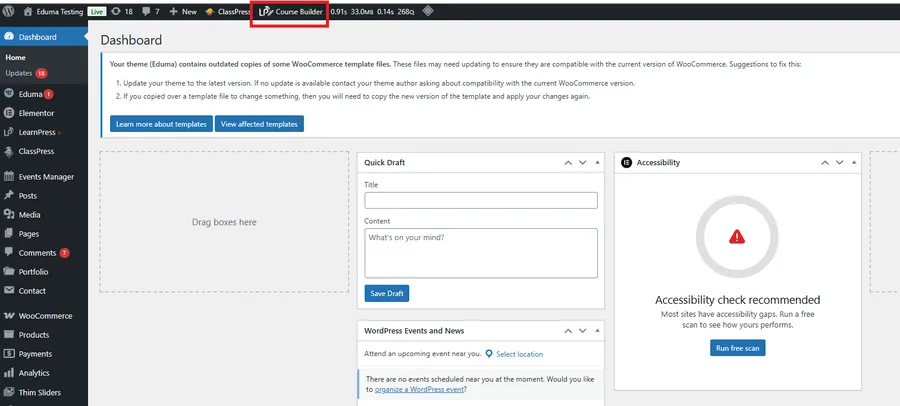Click the Query Monitor stats in admin bar
The width and height of the screenshot is (900, 406).
coord(372,11)
